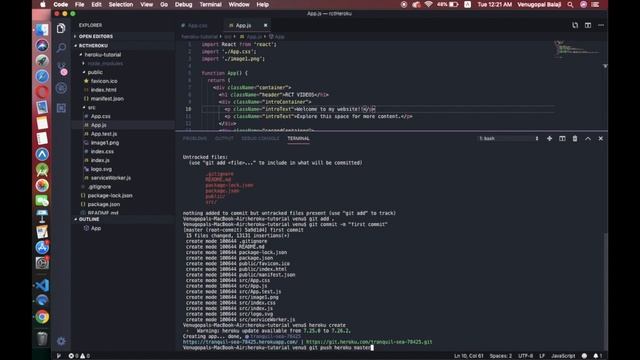Change indentation via Spaces: 2
The width and height of the screenshot is (640, 360).
coord(501,356)
